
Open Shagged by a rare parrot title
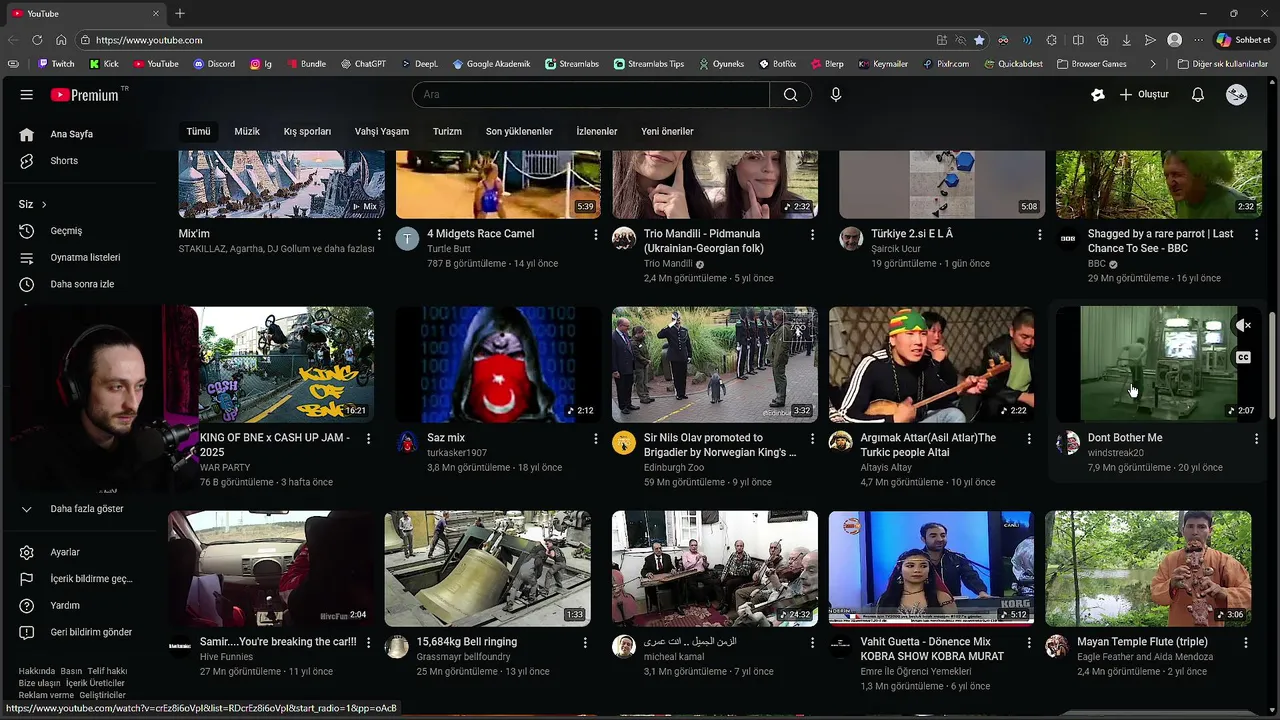(x=1160, y=241)
